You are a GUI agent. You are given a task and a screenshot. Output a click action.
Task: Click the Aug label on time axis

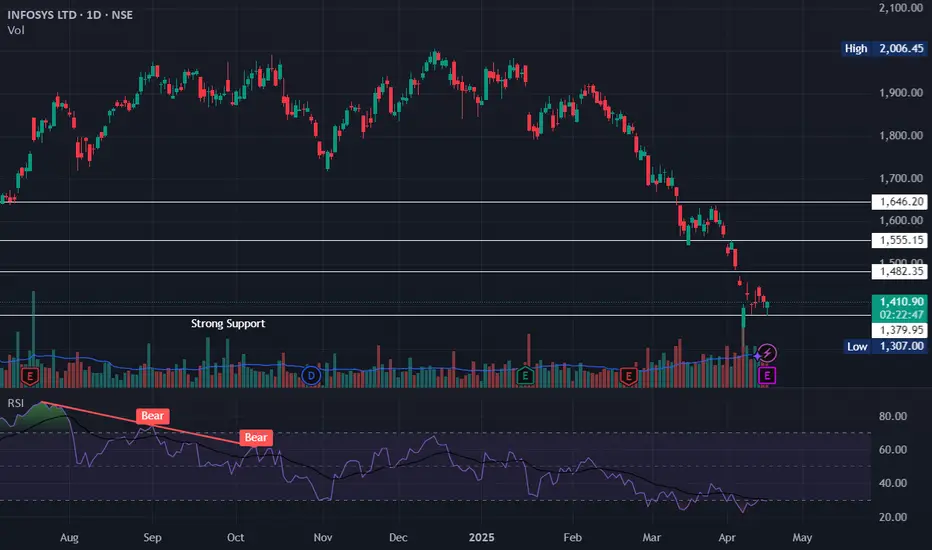tap(69, 538)
